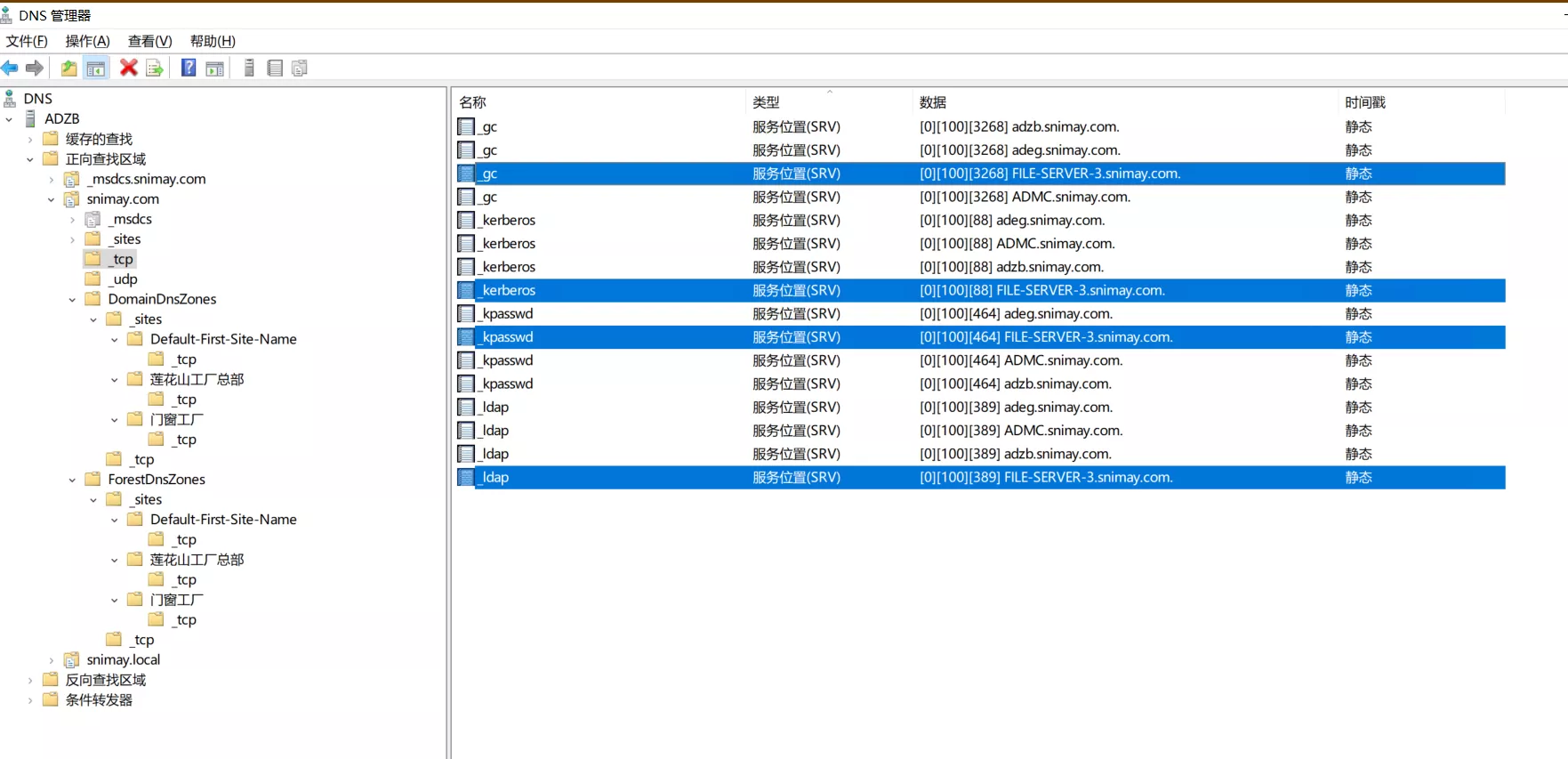Viewport: 1568px width, 759px height.
Task: Open Help with the blue question mark icon
Action: click(189, 69)
